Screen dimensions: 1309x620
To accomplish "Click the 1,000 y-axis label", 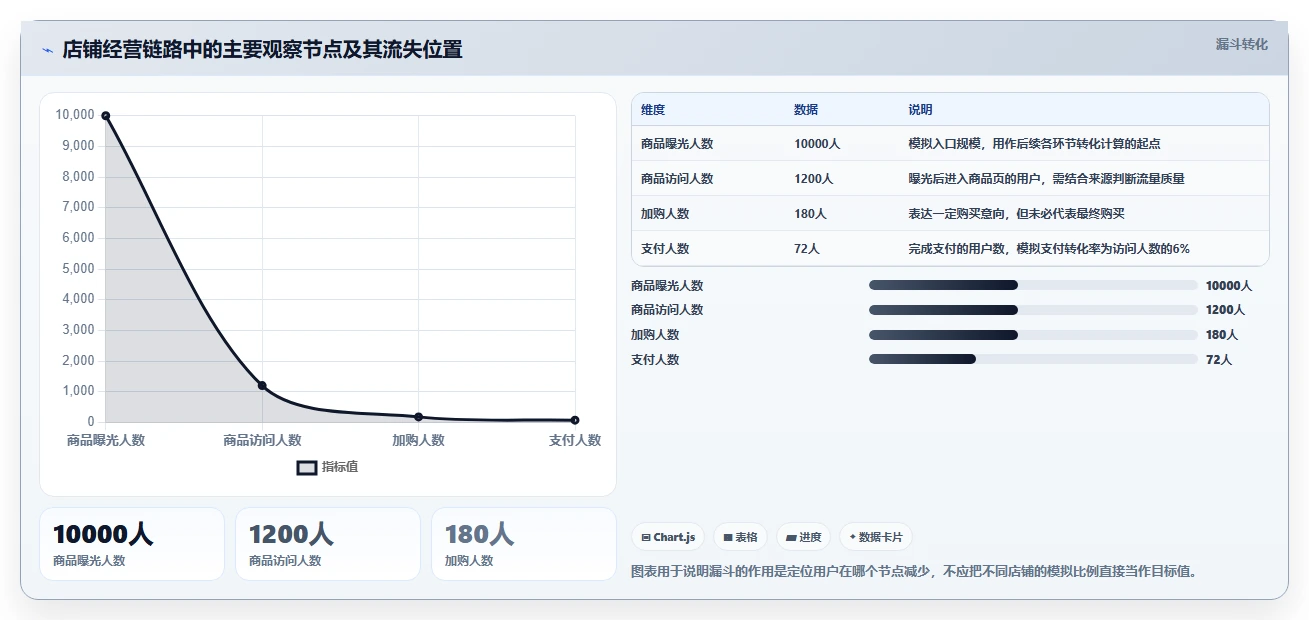I will (x=78, y=391).
